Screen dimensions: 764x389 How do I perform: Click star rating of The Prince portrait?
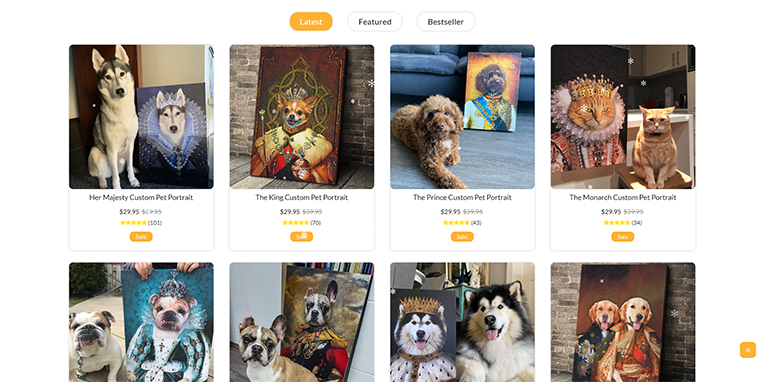pyautogui.click(x=456, y=223)
